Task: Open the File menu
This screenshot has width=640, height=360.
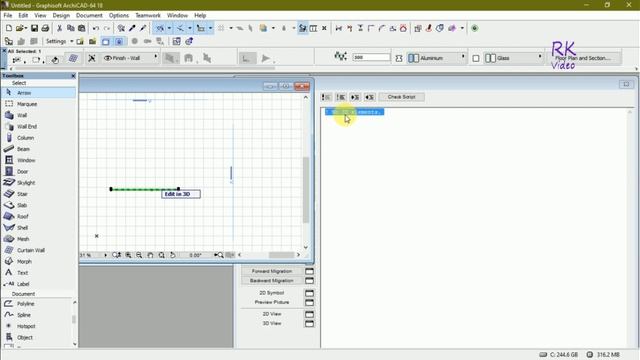Action: point(8,16)
